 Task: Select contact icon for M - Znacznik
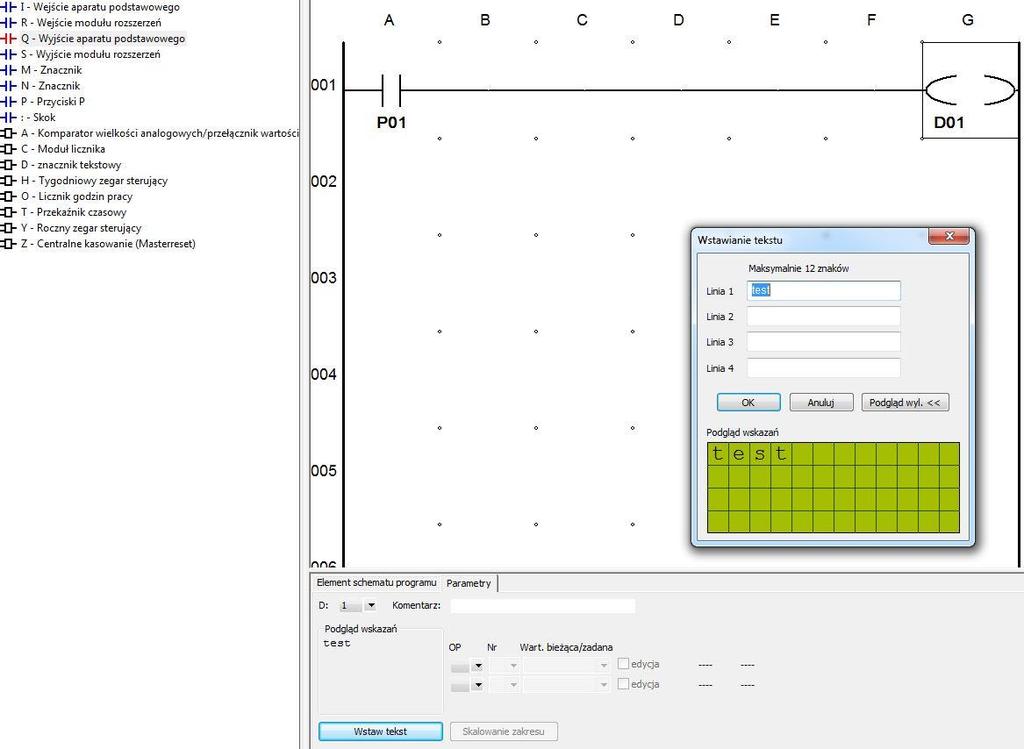[8, 70]
